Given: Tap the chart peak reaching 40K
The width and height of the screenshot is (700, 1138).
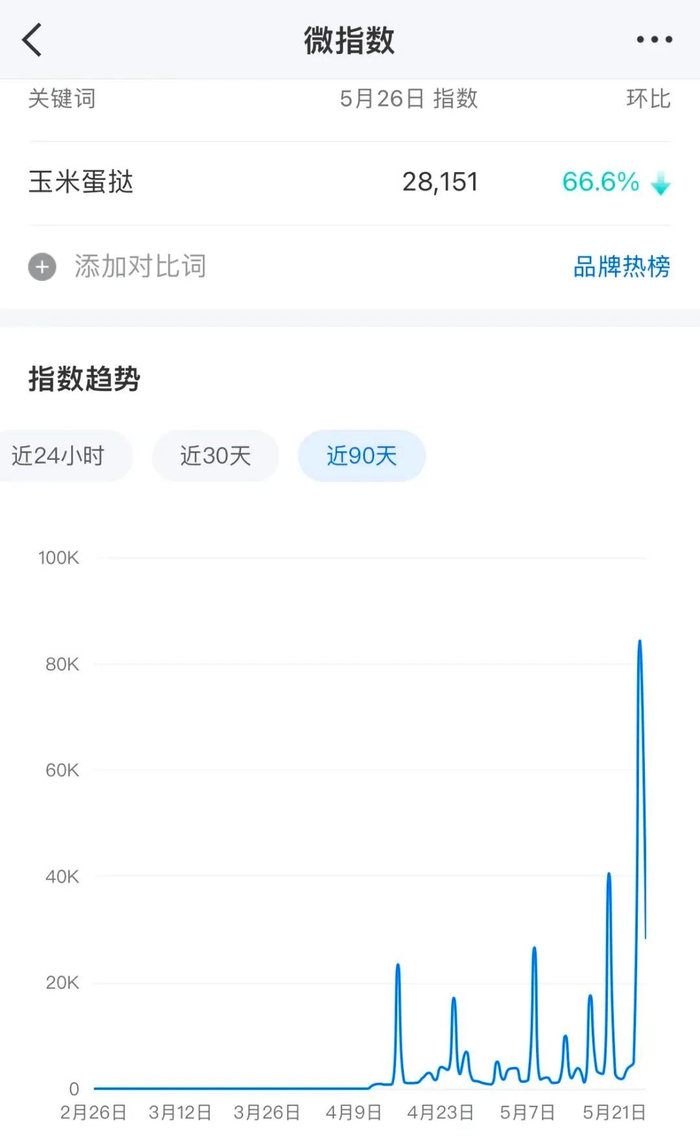Looking at the screenshot, I should pos(609,875).
